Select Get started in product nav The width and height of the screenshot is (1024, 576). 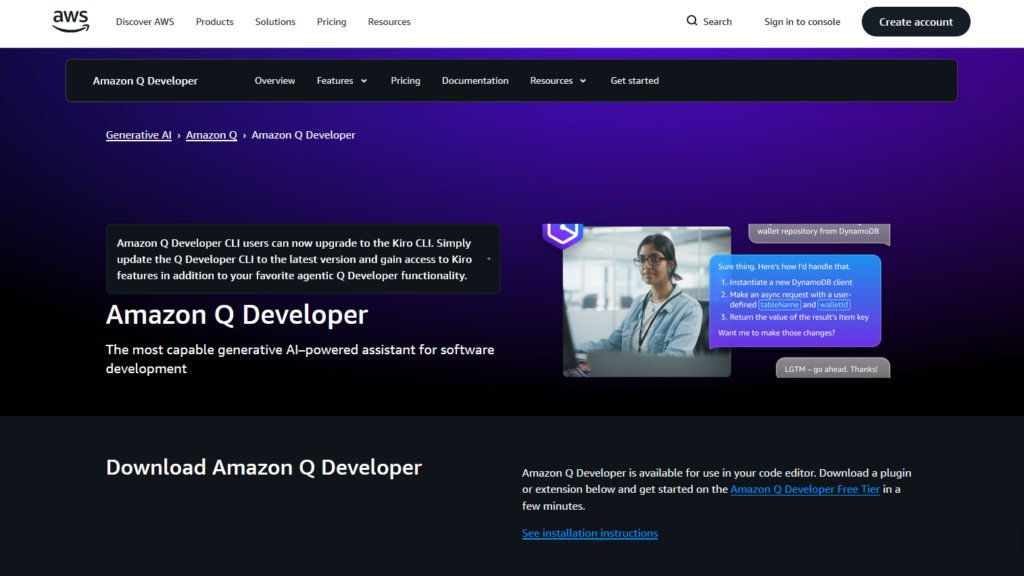point(635,81)
